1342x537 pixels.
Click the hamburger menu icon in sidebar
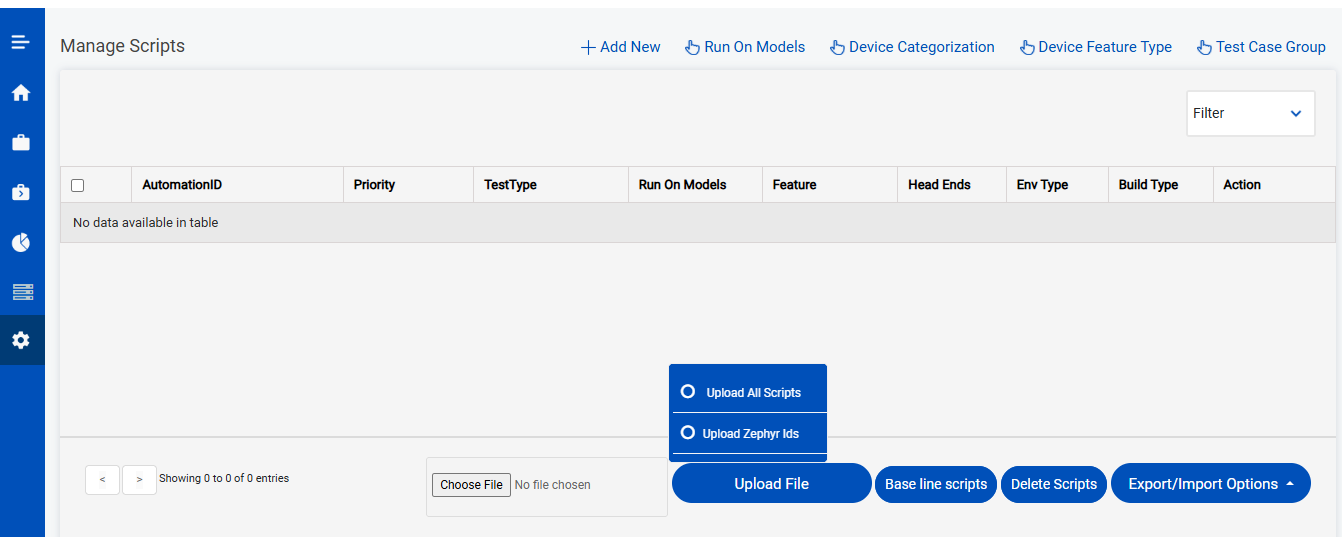tap(21, 43)
